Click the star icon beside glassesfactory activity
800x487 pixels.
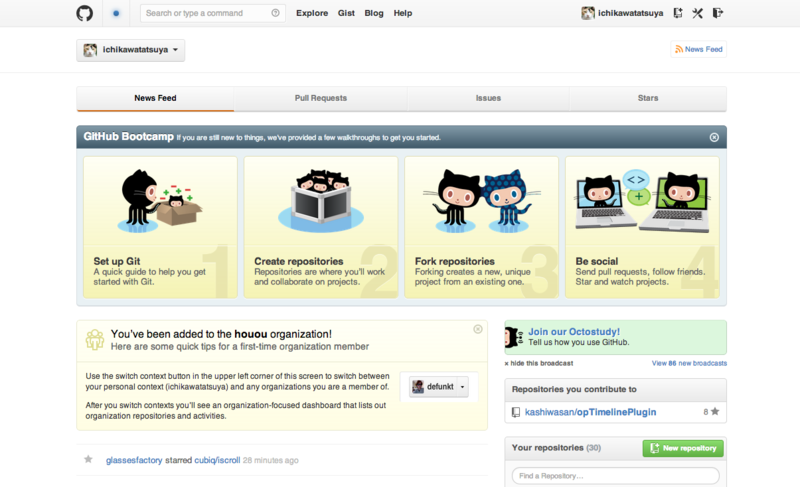pyautogui.click(x=88, y=459)
